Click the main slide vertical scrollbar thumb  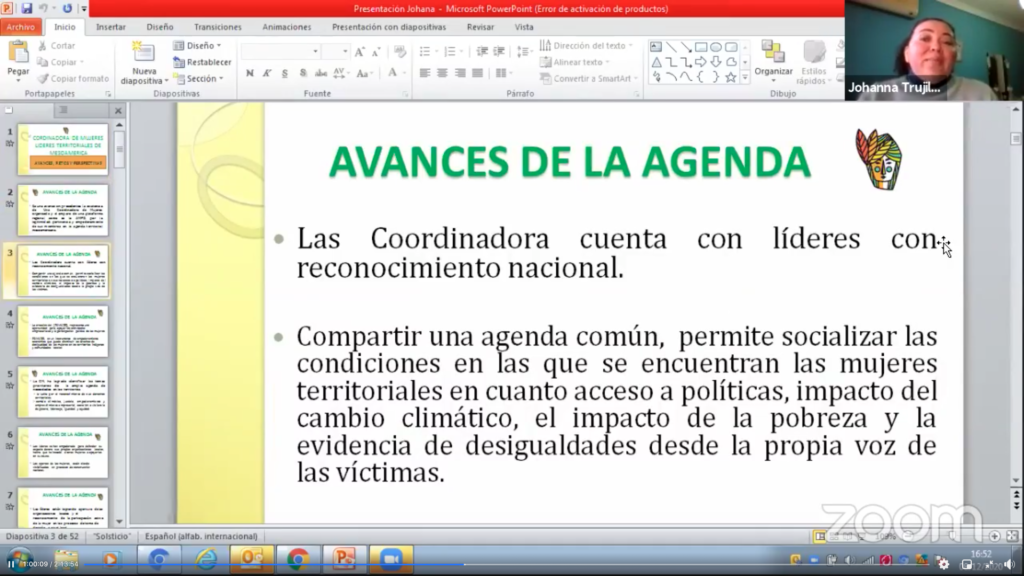tap(1016, 138)
